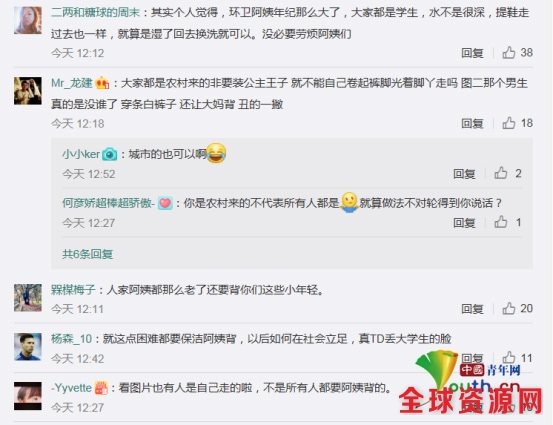Click thumbs-up on Mr_龙建's comment
The height and width of the screenshot is (425, 553).
coord(509,123)
